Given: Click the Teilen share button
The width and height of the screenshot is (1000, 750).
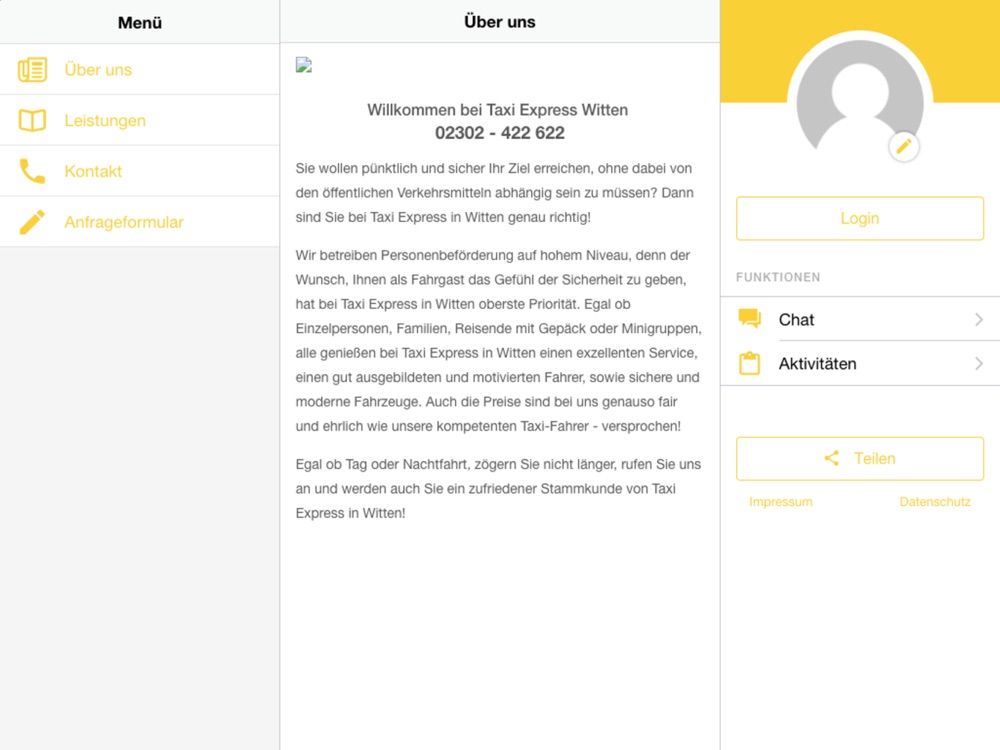Looking at the screenshot, I should click(860, 459).
